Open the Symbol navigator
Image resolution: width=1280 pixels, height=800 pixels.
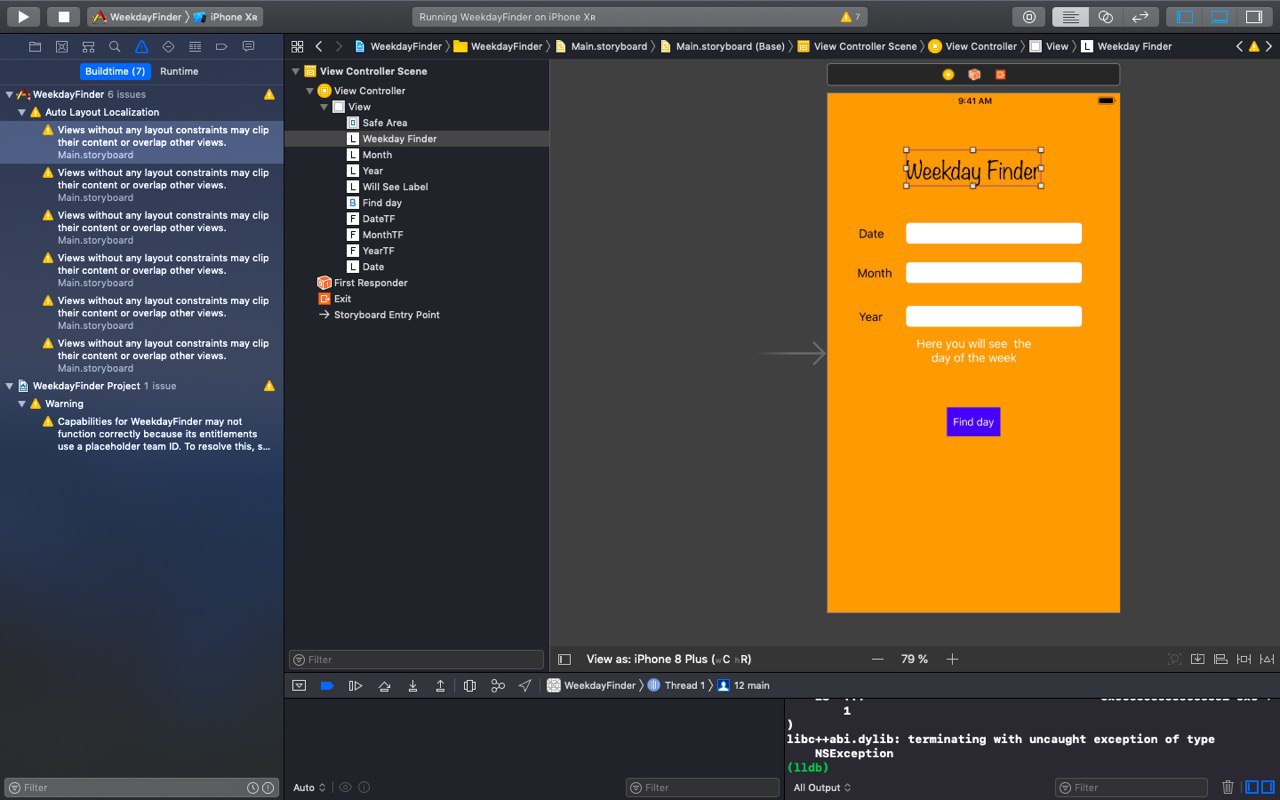point(88,47)
